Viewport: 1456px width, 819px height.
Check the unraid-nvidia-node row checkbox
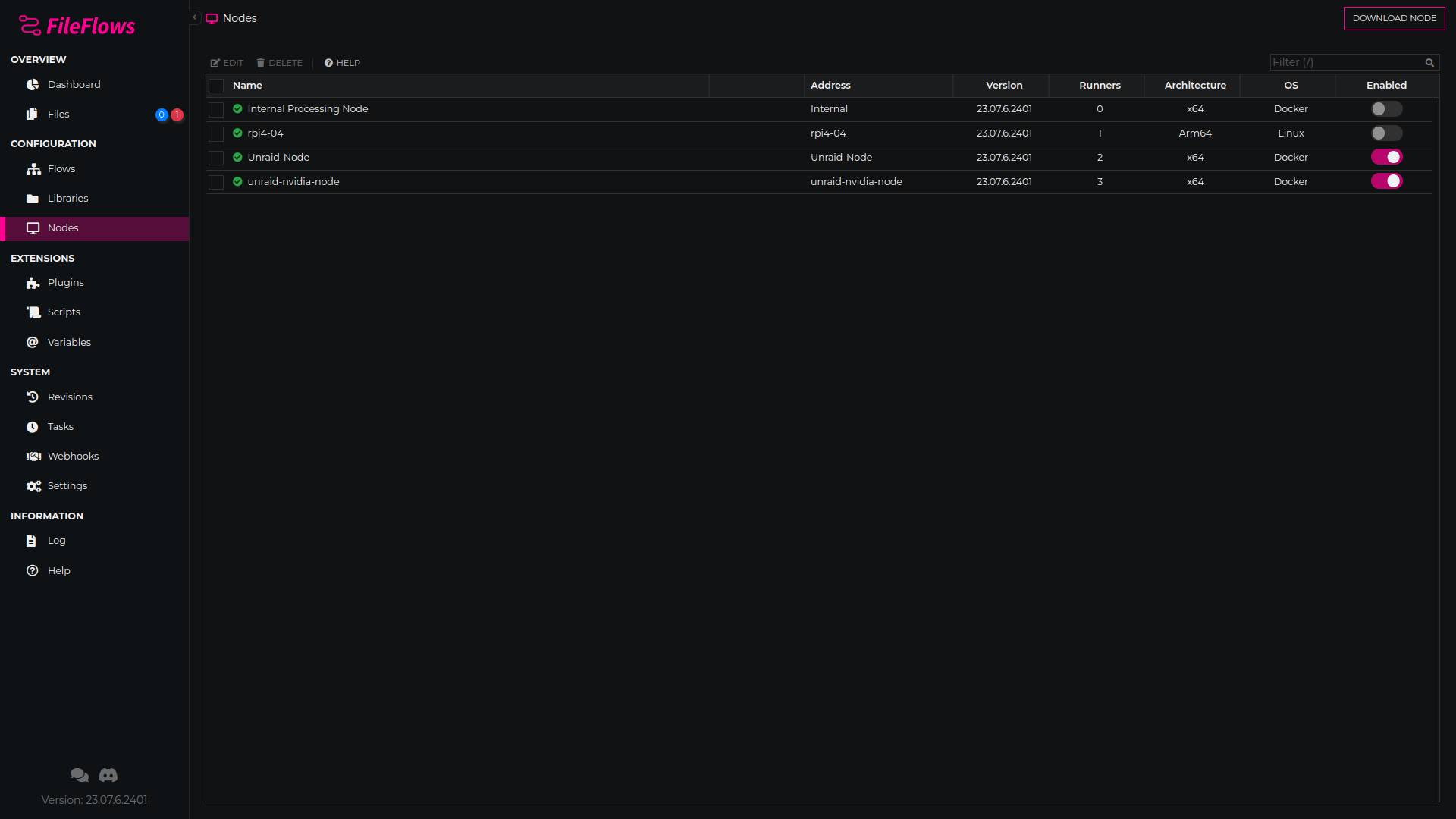point(216,183)
